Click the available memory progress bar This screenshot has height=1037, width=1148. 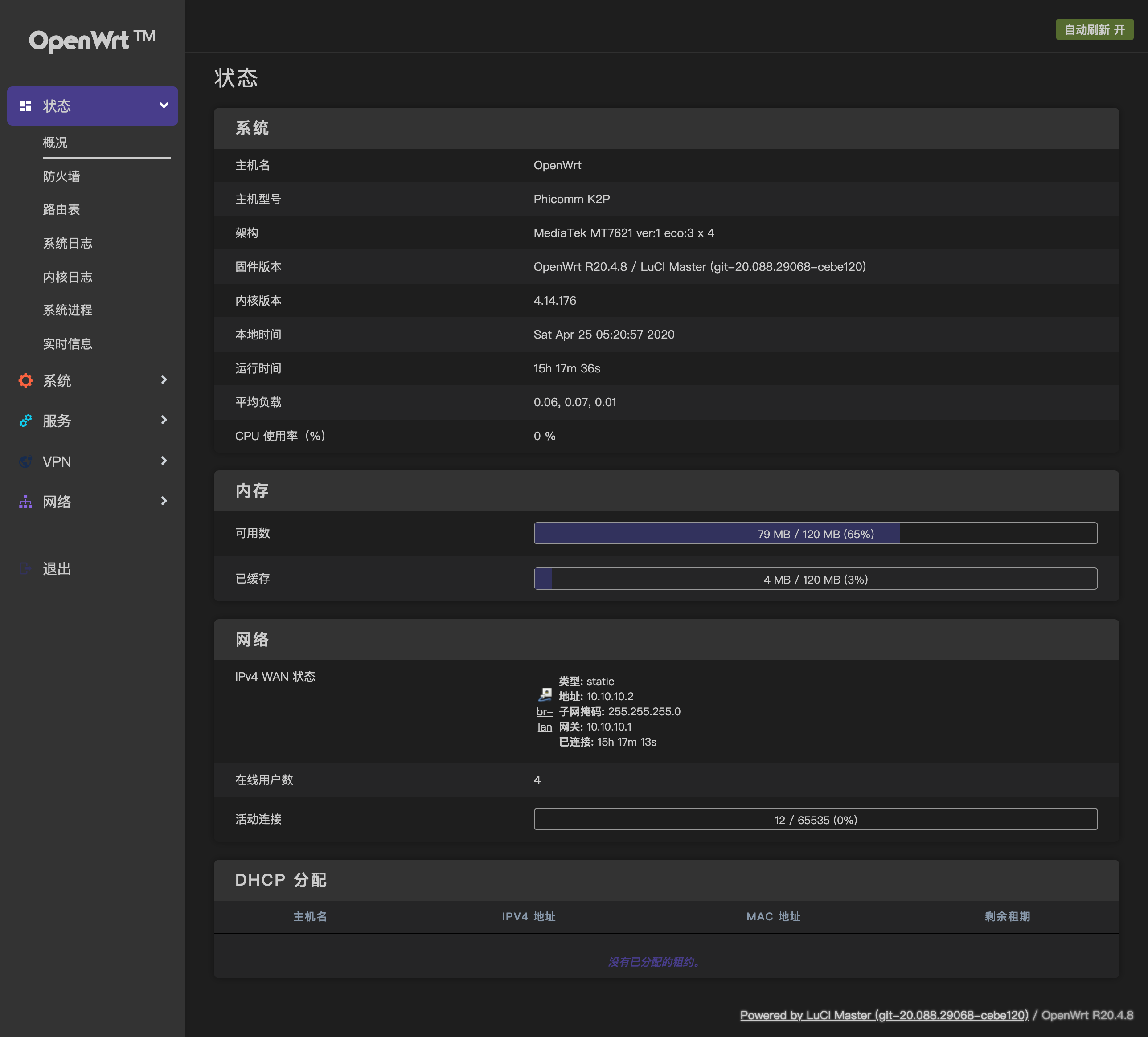[x=815, y=533]
